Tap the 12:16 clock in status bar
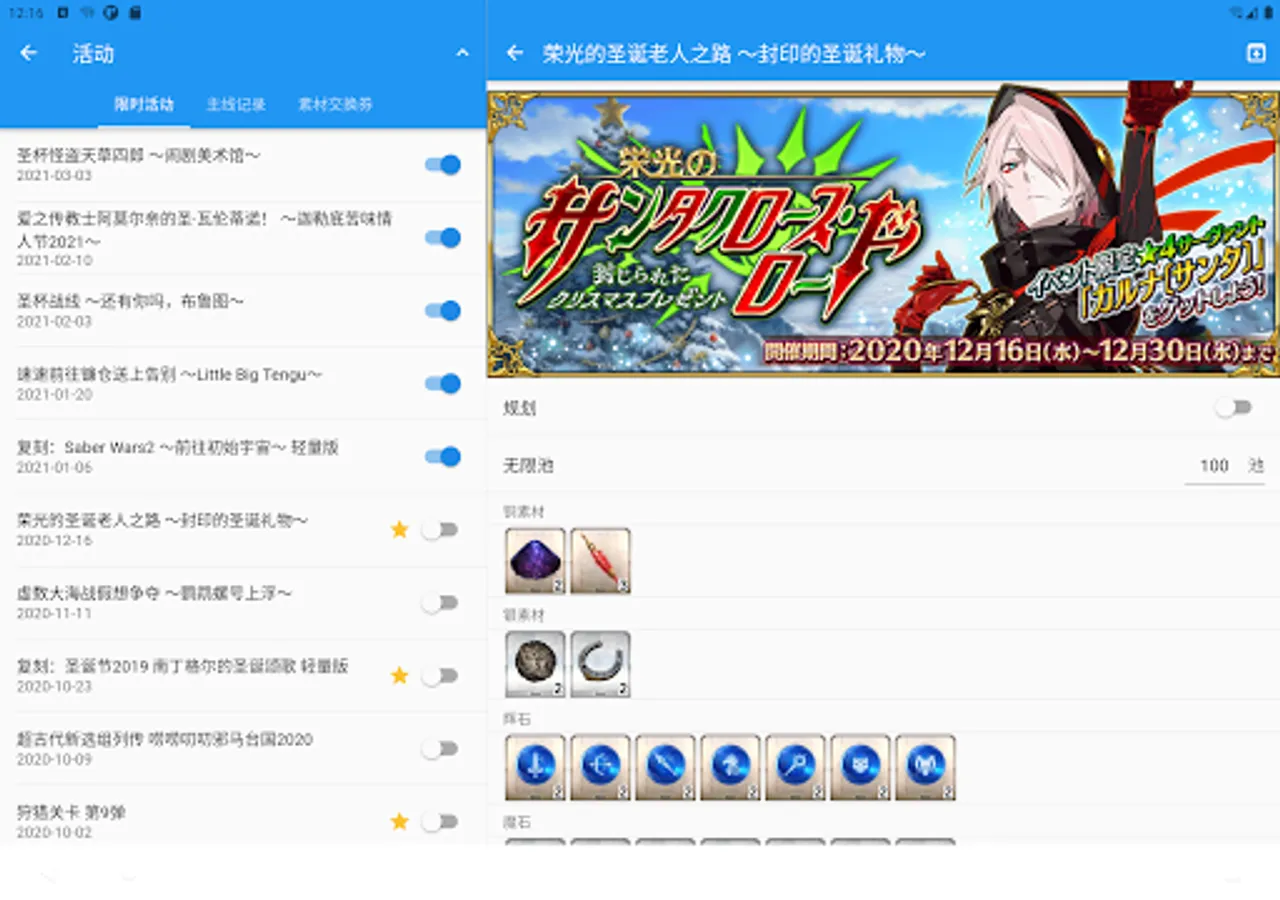Viewport: 1280px width, 900px height. [x=27, y=12]
